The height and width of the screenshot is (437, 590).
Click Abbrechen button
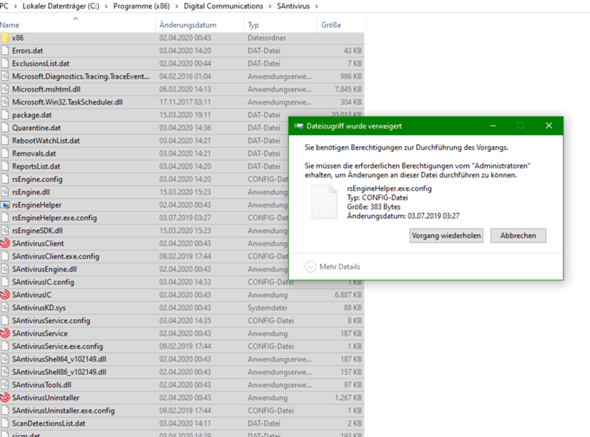tap(518, 236)
